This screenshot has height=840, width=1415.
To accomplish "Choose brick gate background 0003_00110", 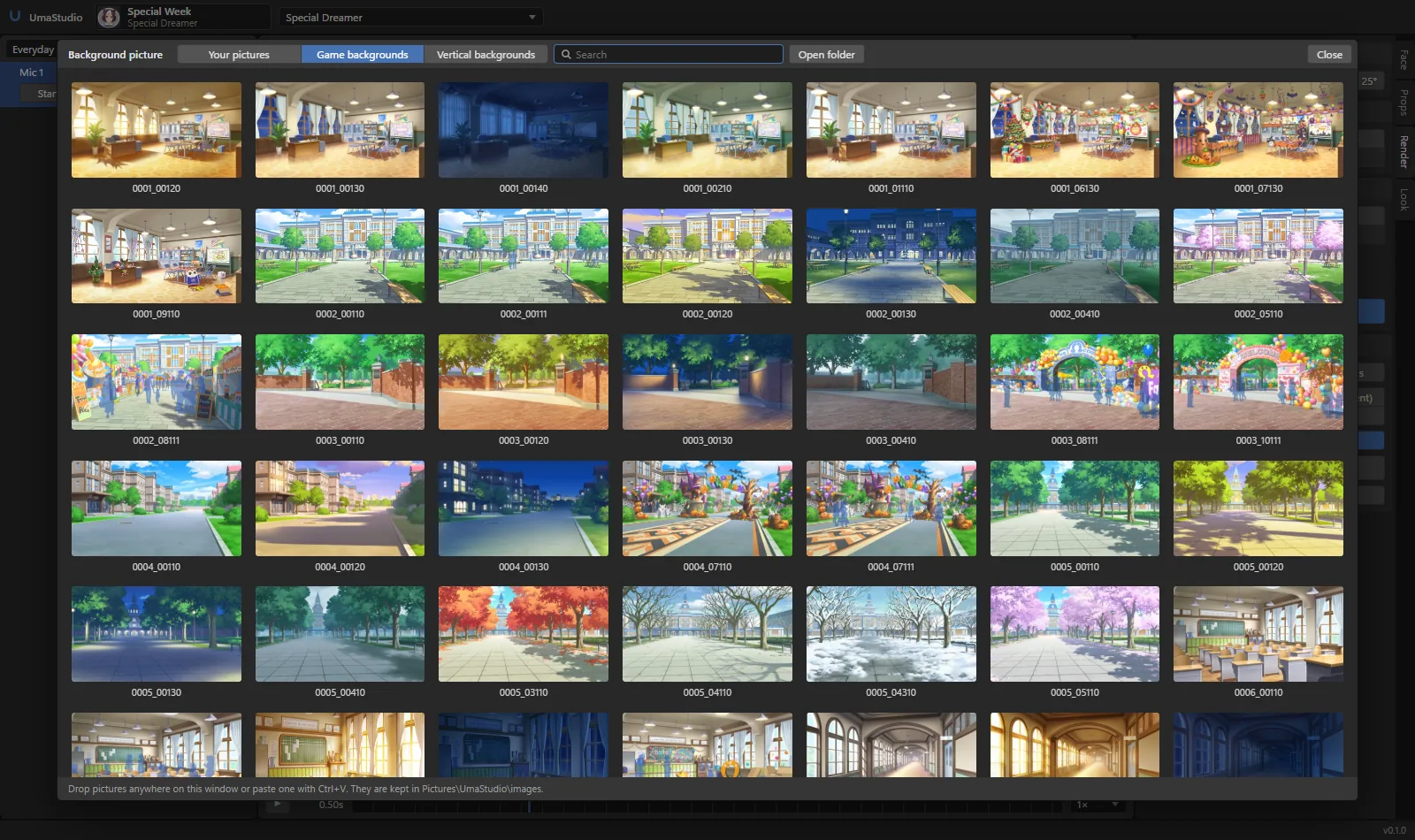I will (x=340, y=382).
